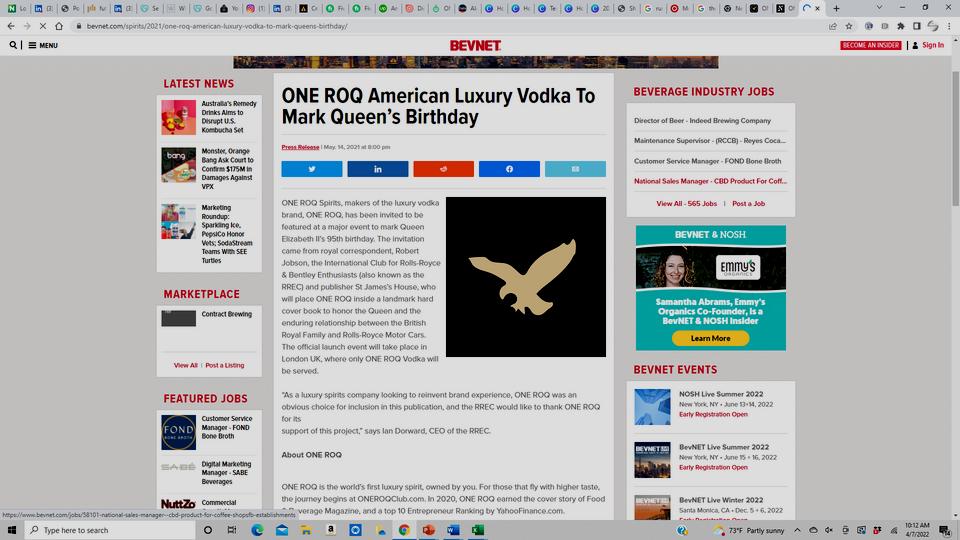
Task: Click the taskbar search box
Action: tap(110, 530)
